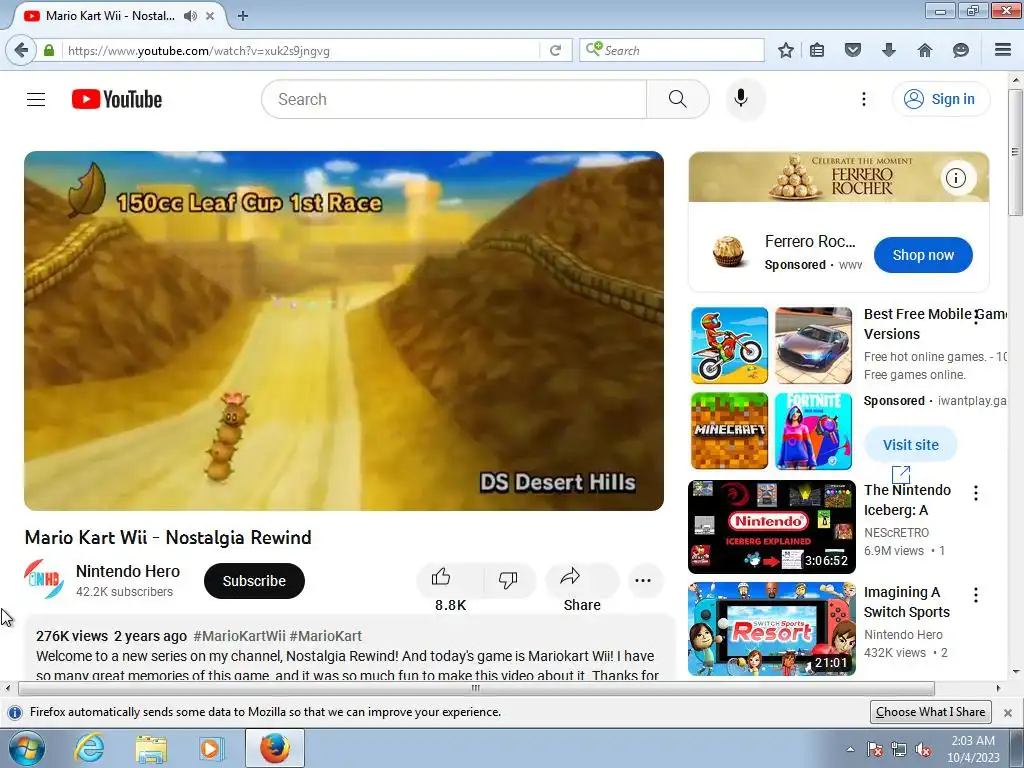Click the vertical page scrollbar thumb
The width and height of the screenshot is (1024, 768).
click(1015, 152)
